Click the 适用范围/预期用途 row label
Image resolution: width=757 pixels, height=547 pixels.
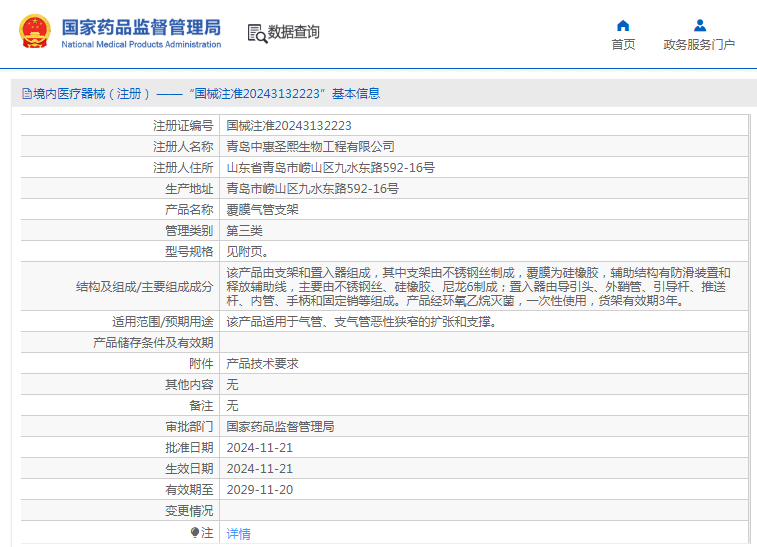tap(163, 322)
